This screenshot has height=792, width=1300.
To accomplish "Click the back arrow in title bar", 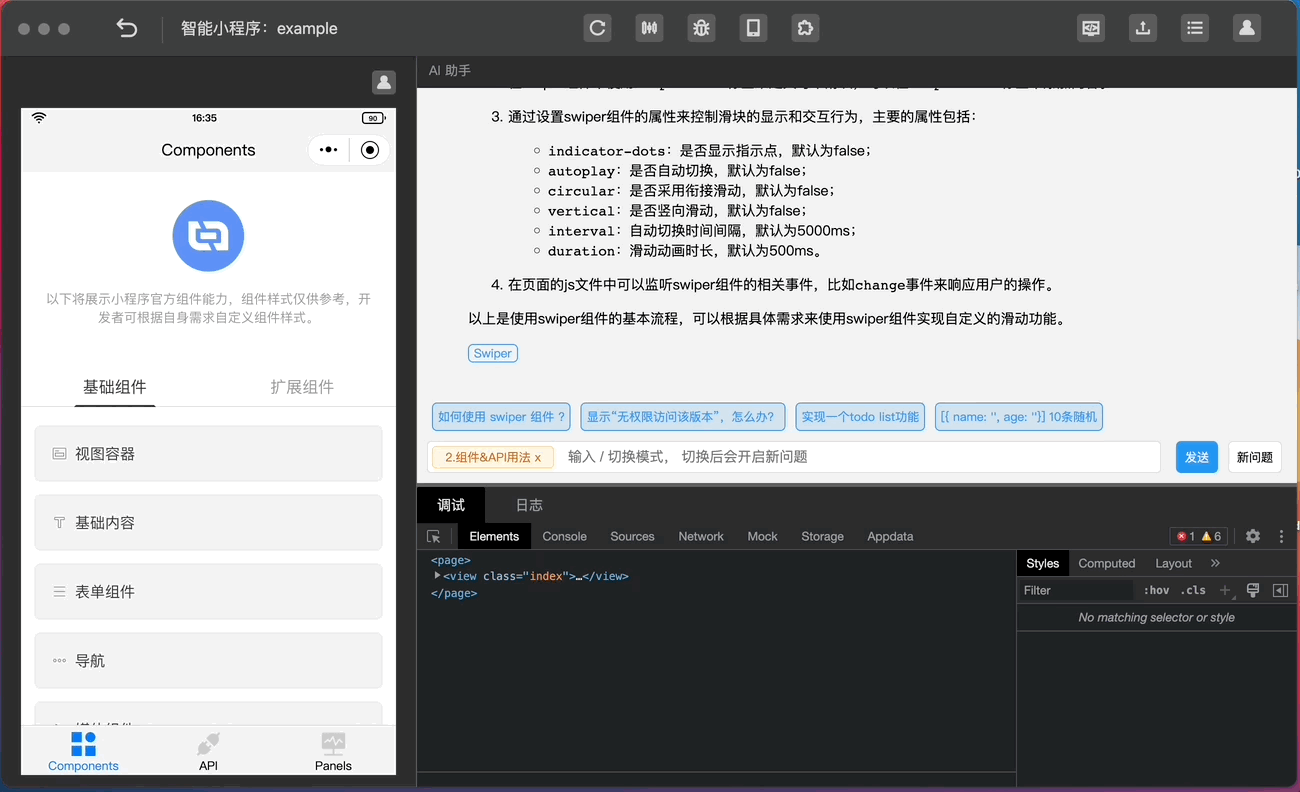I will coord(127,28).
